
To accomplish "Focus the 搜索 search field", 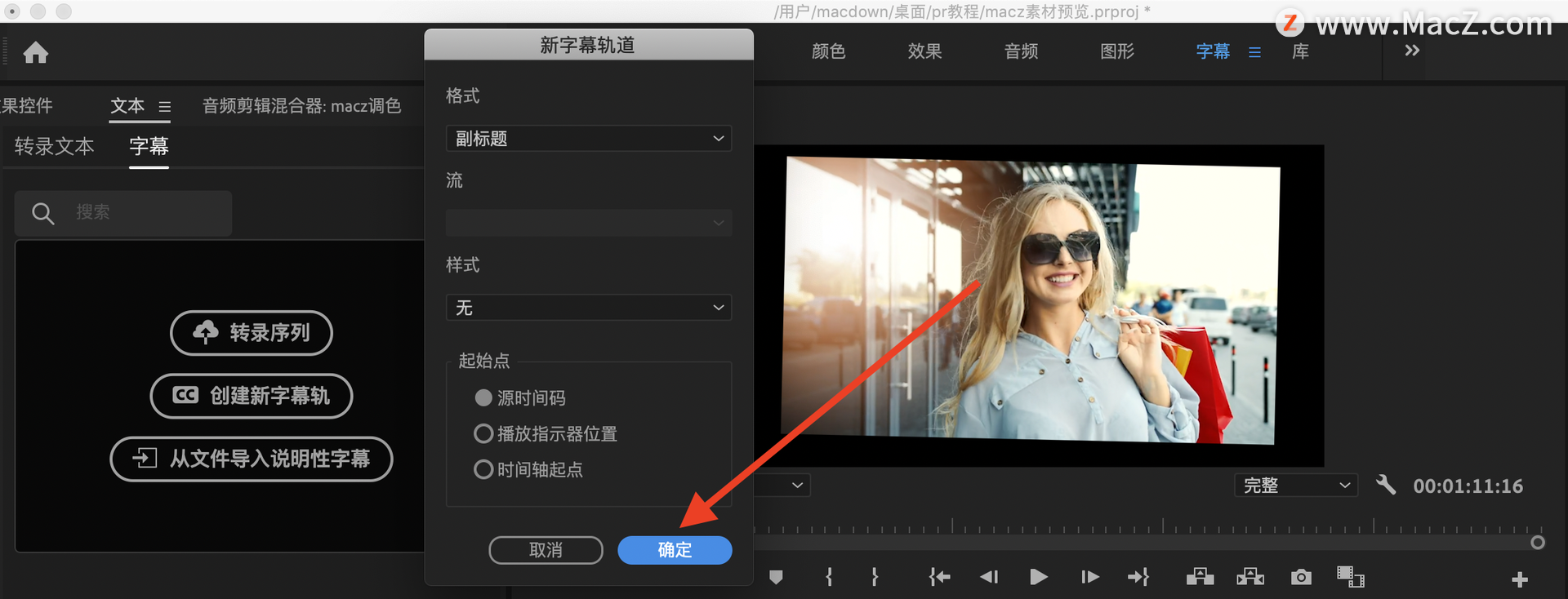I will 123,214.
